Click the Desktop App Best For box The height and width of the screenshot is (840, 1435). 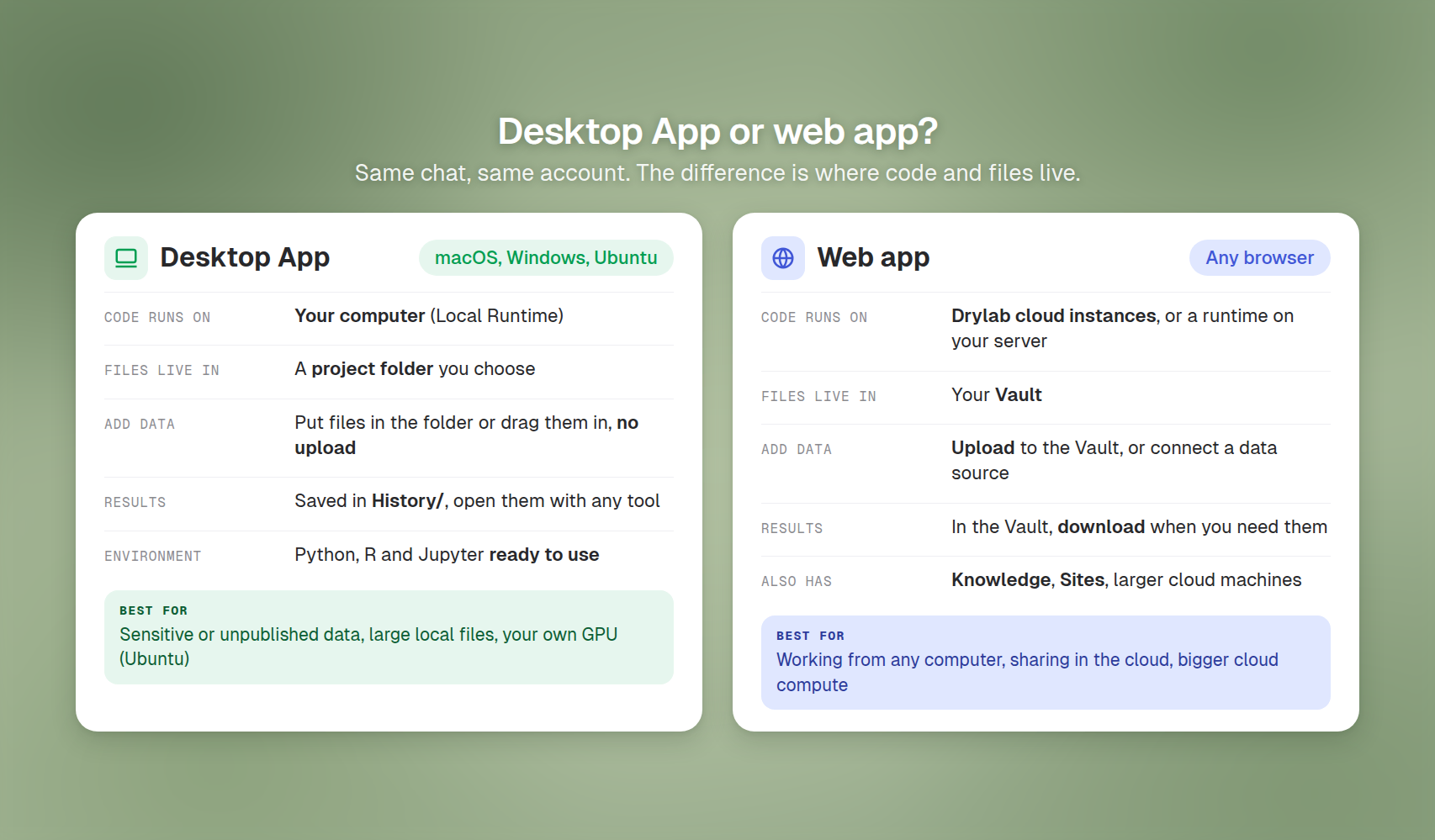(x=389, y=637)
